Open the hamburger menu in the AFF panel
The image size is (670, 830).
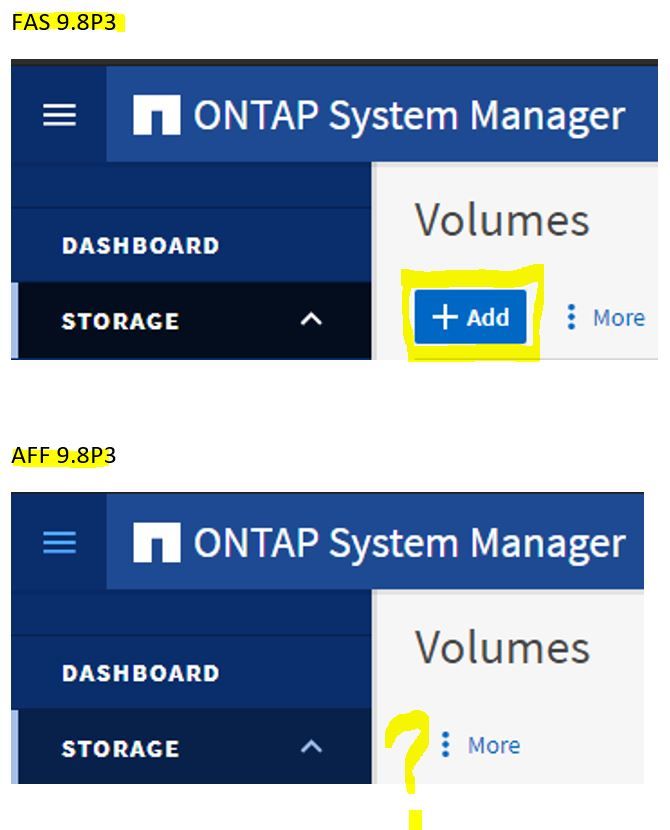pyautogui.click(x=59, y=542)
